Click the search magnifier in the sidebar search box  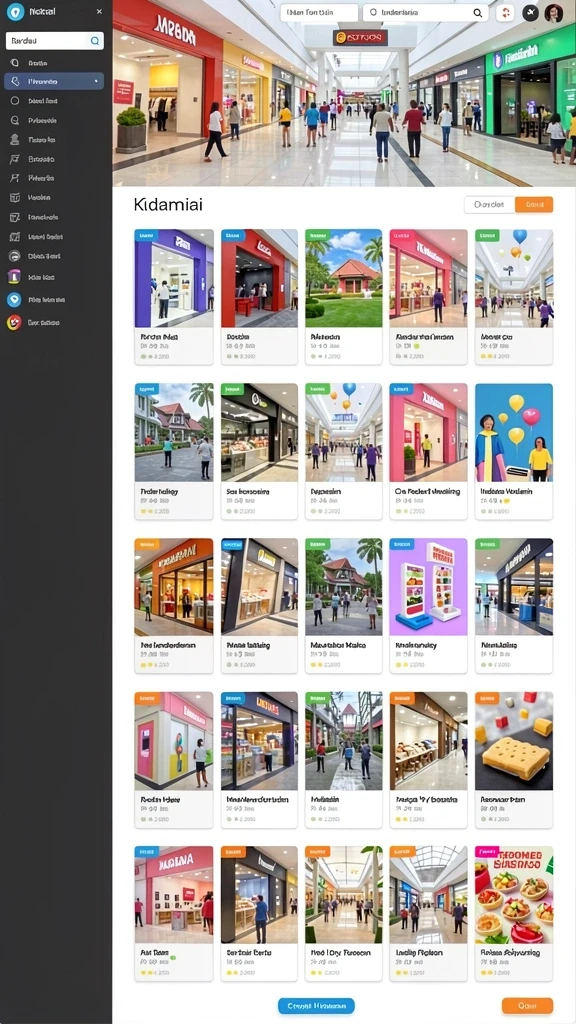tap(95, 40)
